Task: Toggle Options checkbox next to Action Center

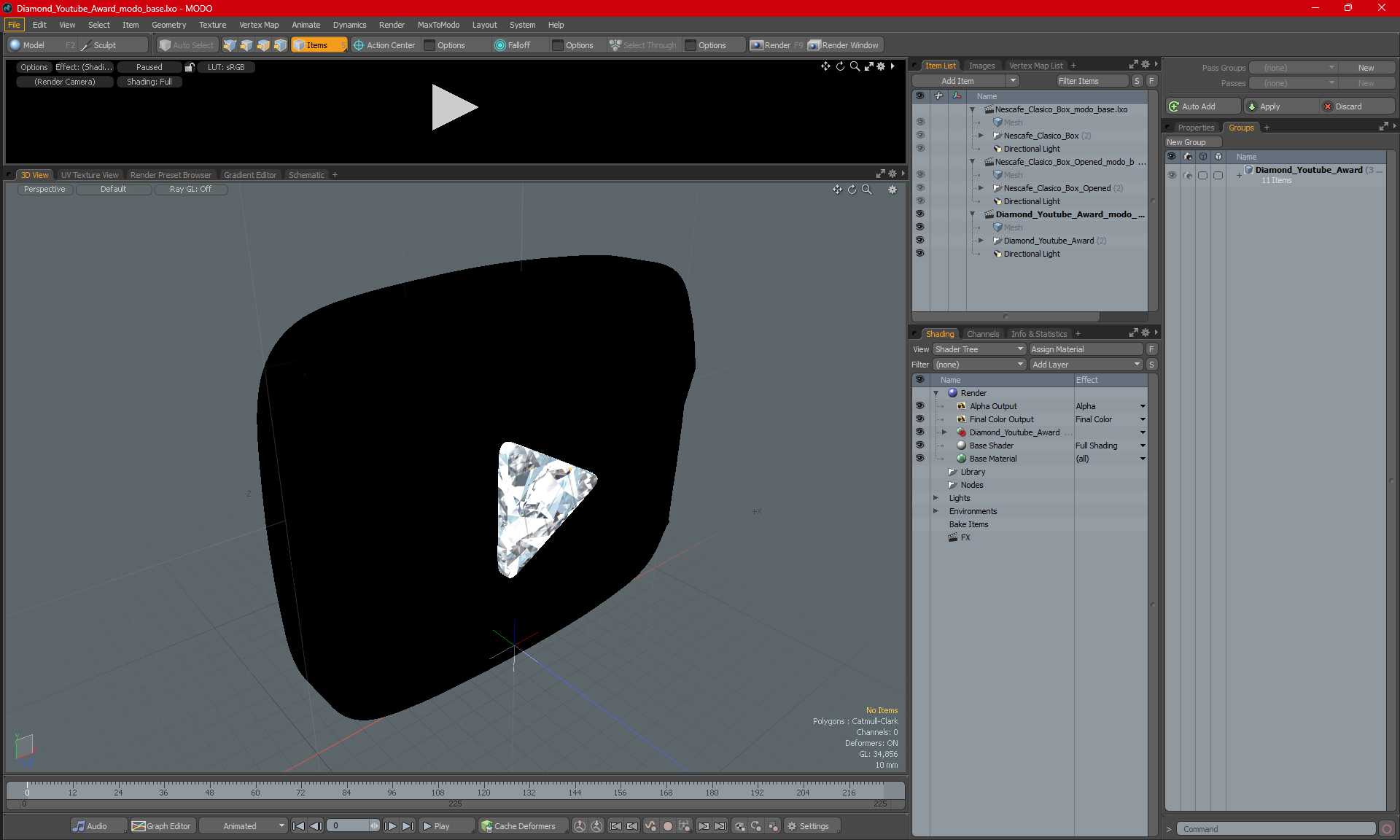Action: pos(430,45)
